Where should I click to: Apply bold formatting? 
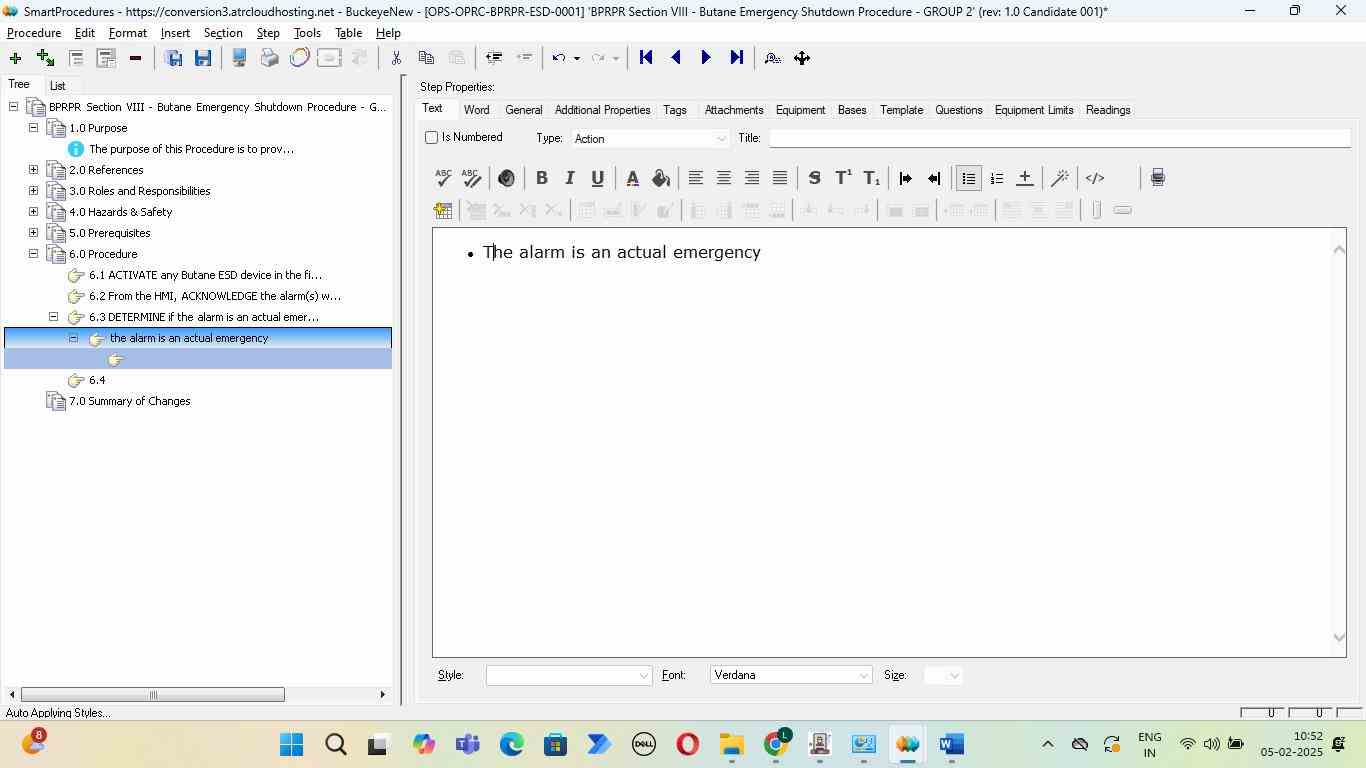[541, 178]
